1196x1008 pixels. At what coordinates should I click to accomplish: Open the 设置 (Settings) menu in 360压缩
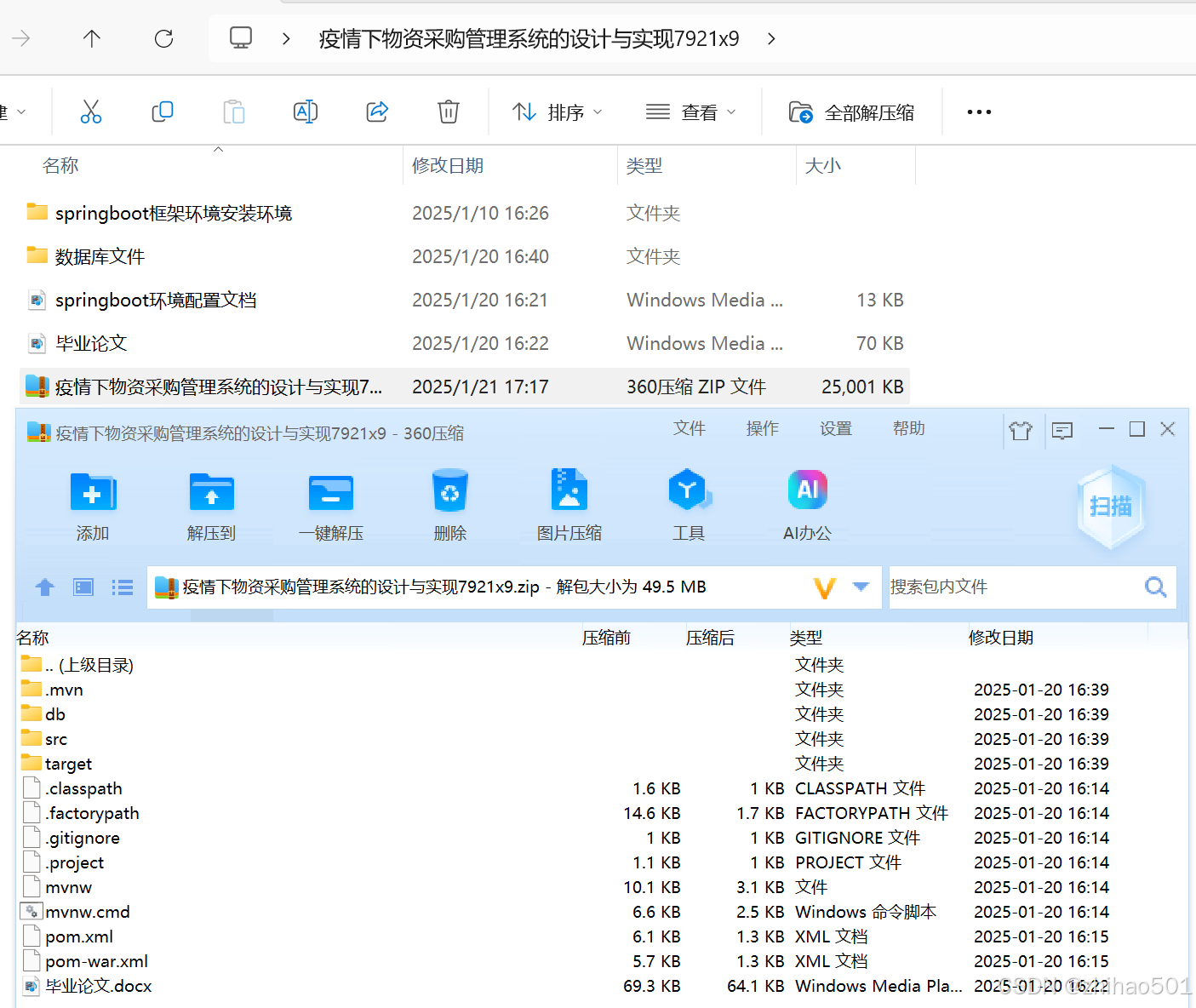(x=836, y=428)
